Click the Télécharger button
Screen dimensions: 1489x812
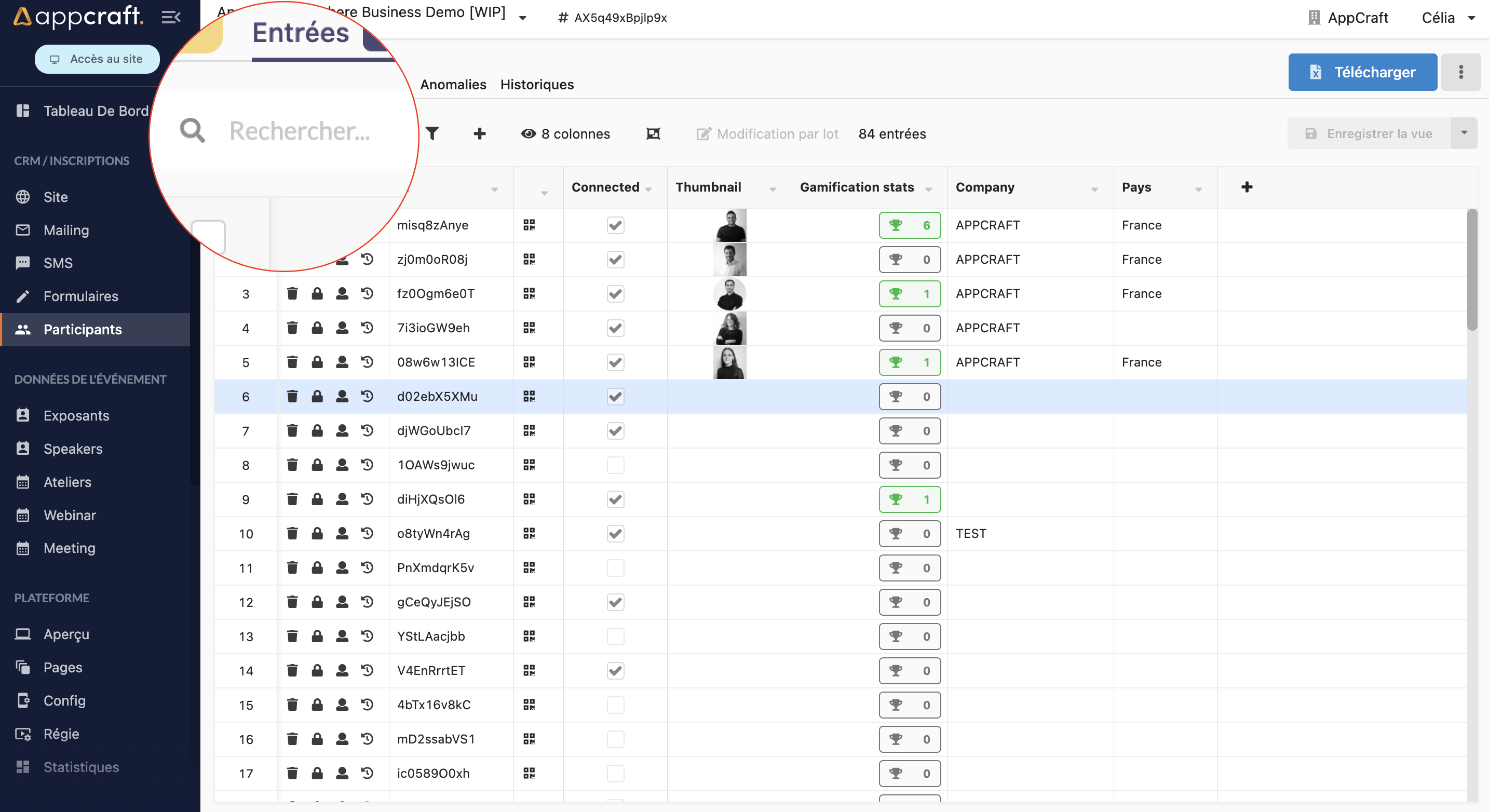click(x=1362, y=72)
